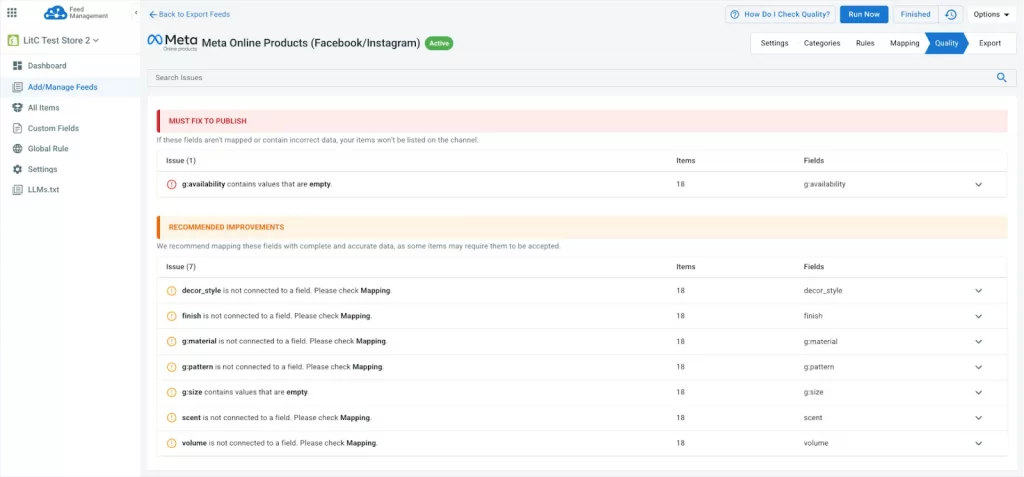The width and height of the screenshot is (1024, 477).
Task: Open the apps grid icon
Action: pos(12,12)
